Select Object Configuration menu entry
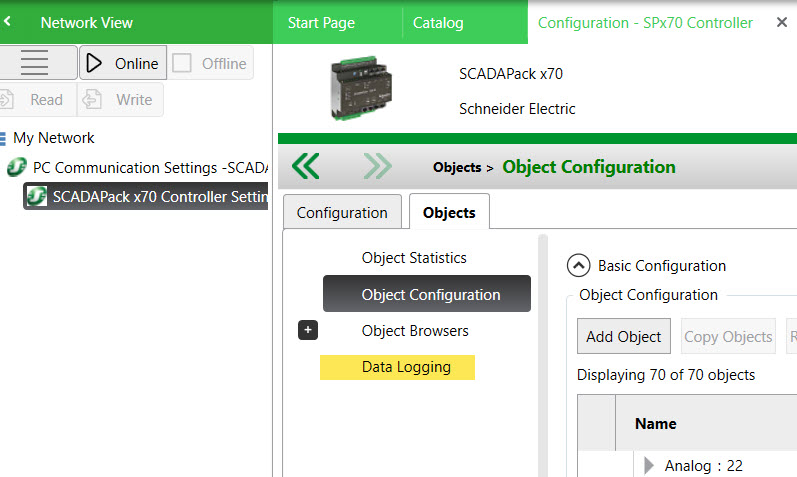 [427, 294]
